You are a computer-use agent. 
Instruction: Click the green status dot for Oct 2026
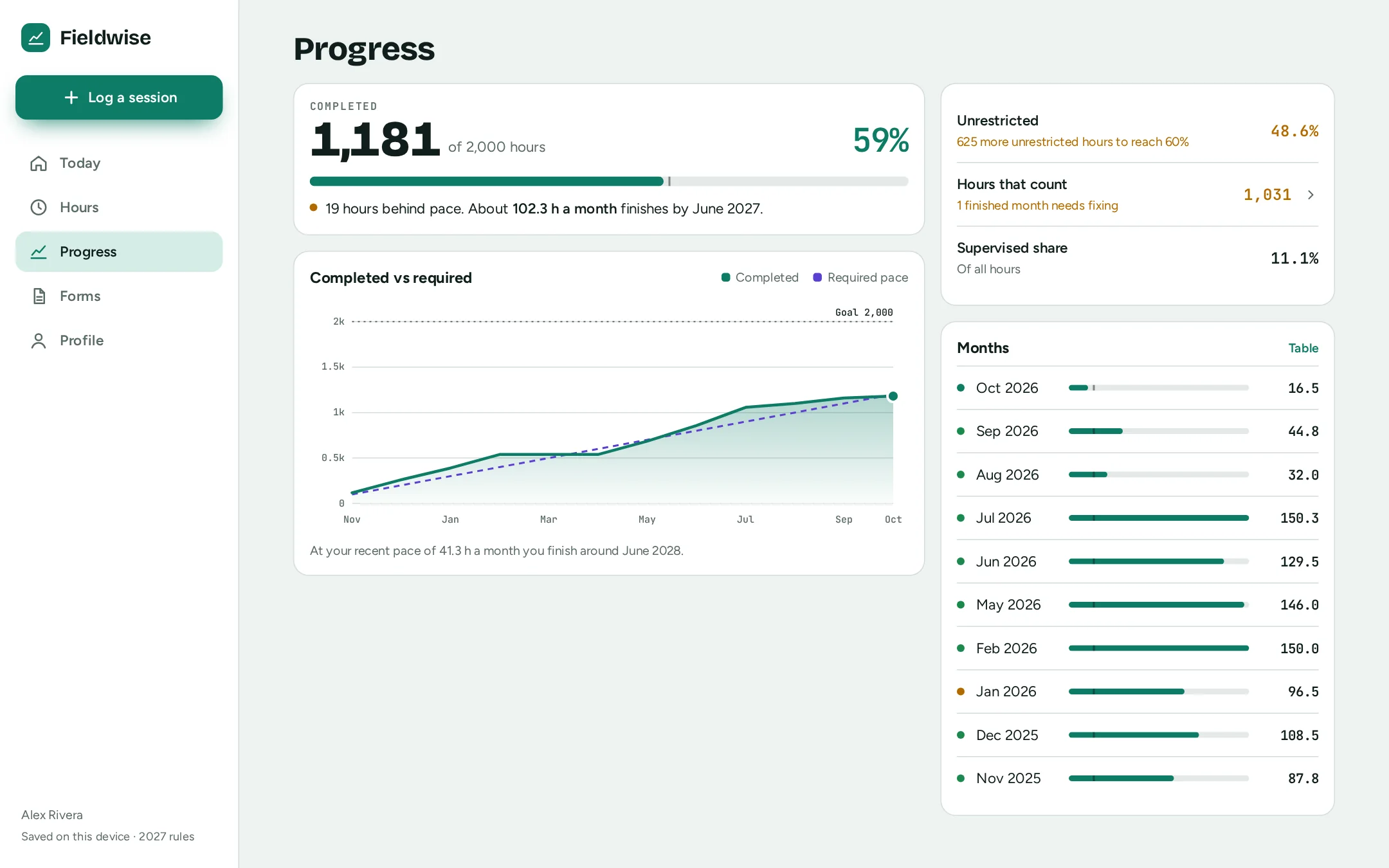point(961,388)
